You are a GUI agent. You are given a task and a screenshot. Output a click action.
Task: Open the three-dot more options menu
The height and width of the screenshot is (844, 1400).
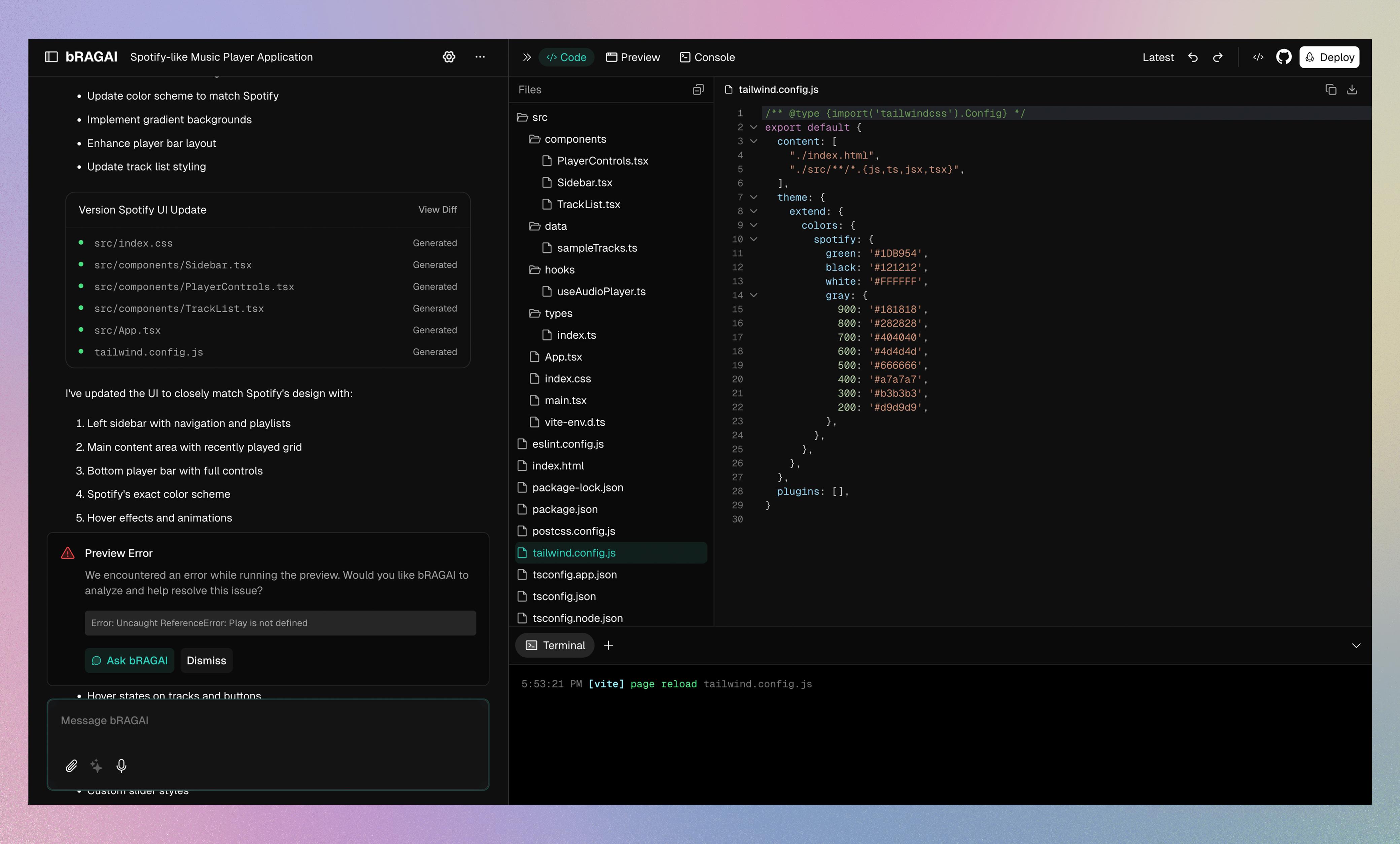click(x=480, y=57)
